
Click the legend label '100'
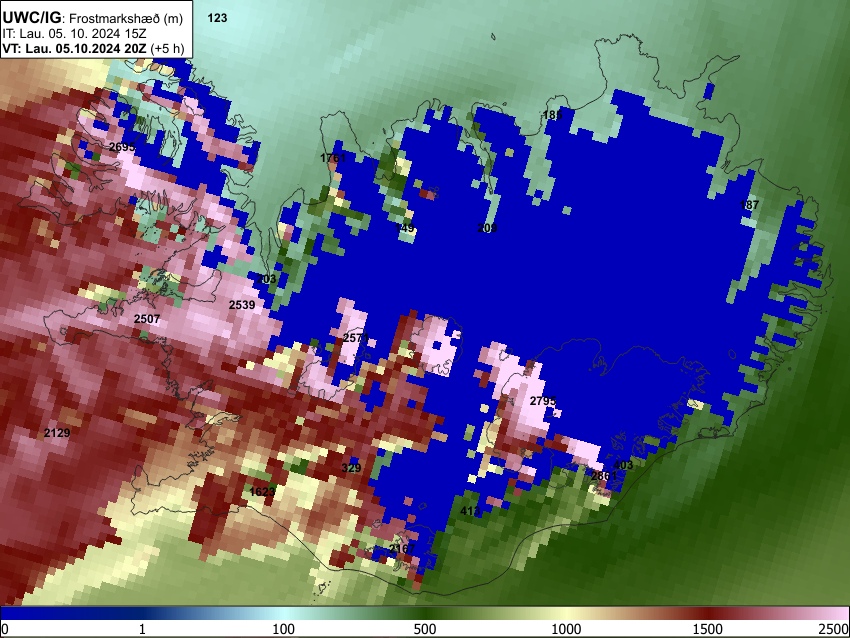283,629
